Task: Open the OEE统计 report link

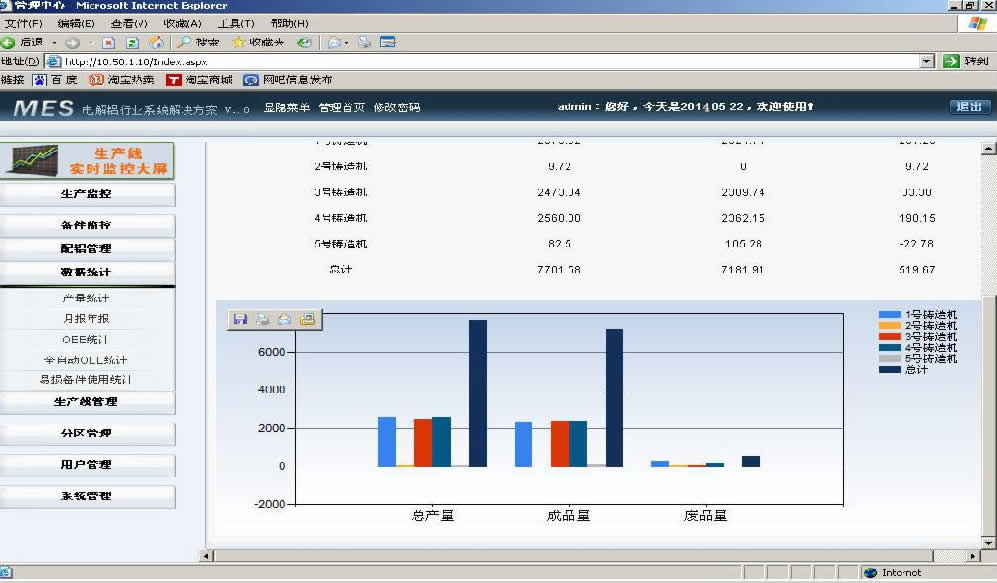Action: tap(86, 339)
